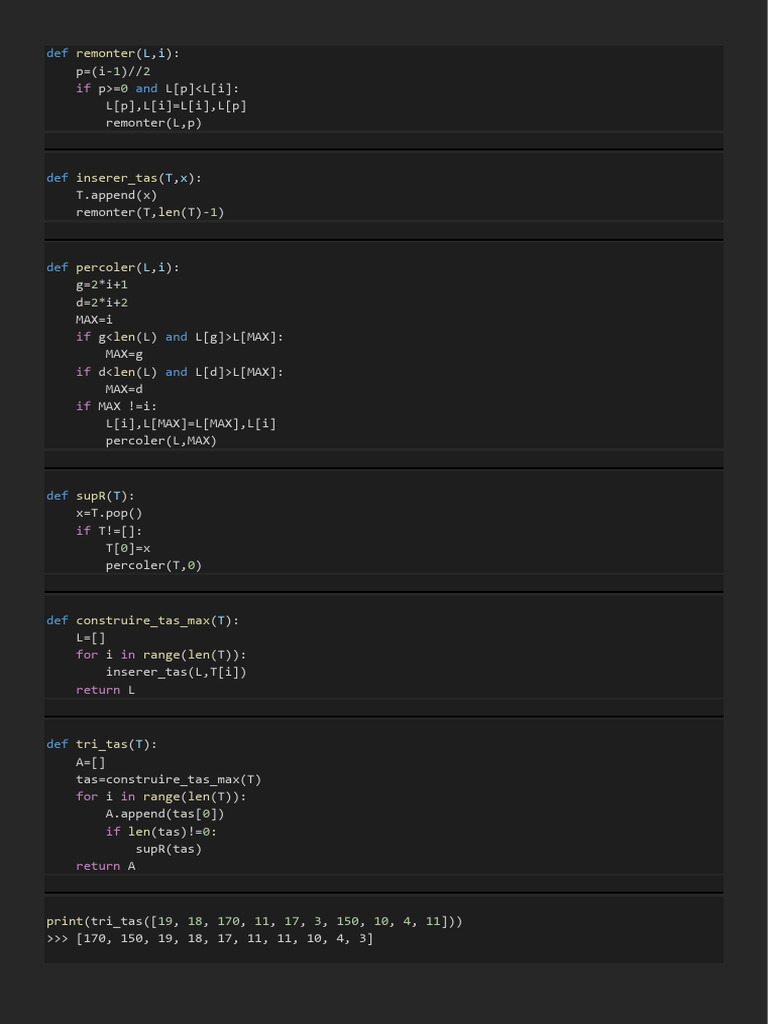The height and width of the screenshot is (1024, 768).
Task: Click the 'def percoler(L,i):' definition line
Action: click(x=112, y=268)
